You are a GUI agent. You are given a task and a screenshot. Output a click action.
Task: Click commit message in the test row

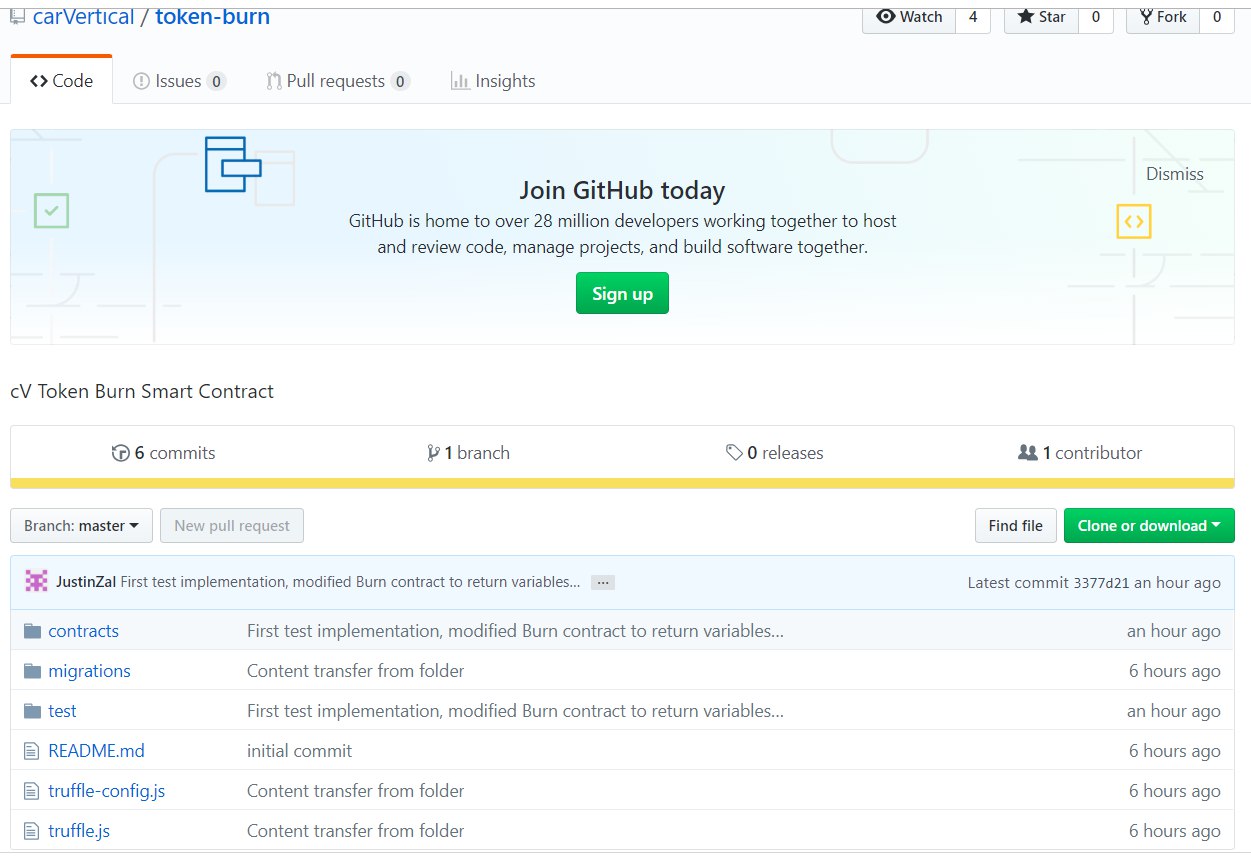tap(515, 711)
